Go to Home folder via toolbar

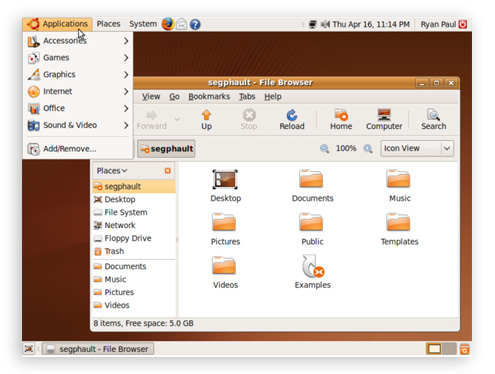[341, 120]
